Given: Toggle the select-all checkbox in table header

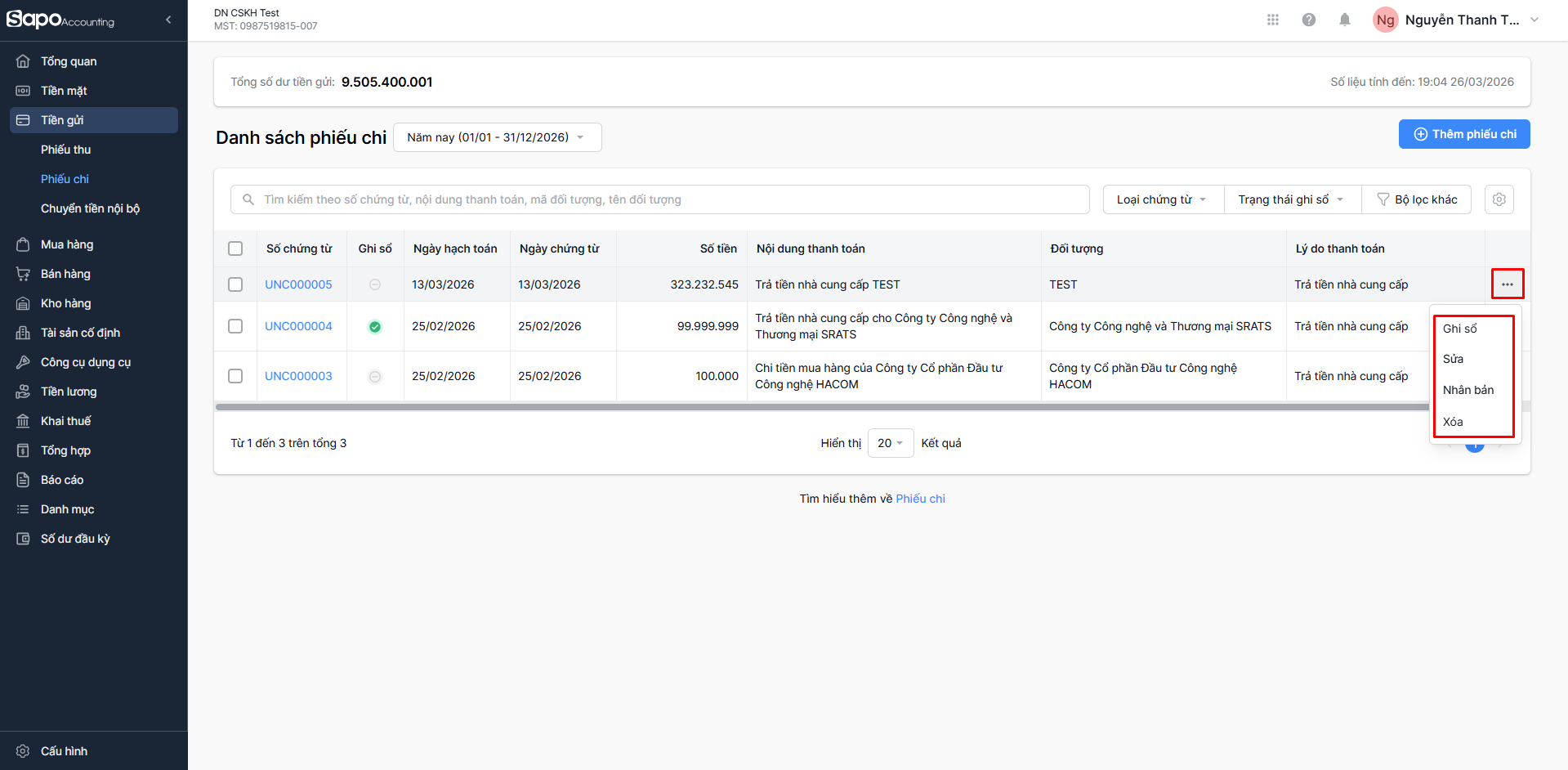Looking at the screenshot, I should click(x=235, y=248).
